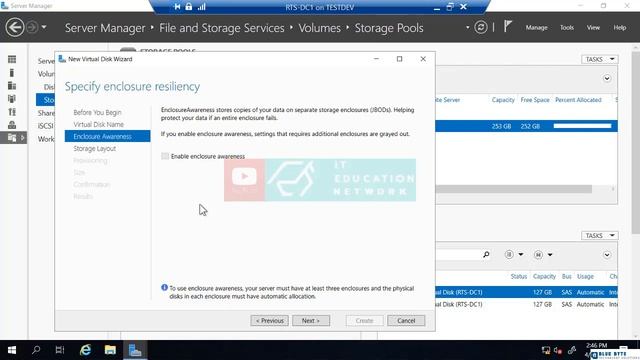Click the Next button
The image size is (640, 360).
point(311,320)
